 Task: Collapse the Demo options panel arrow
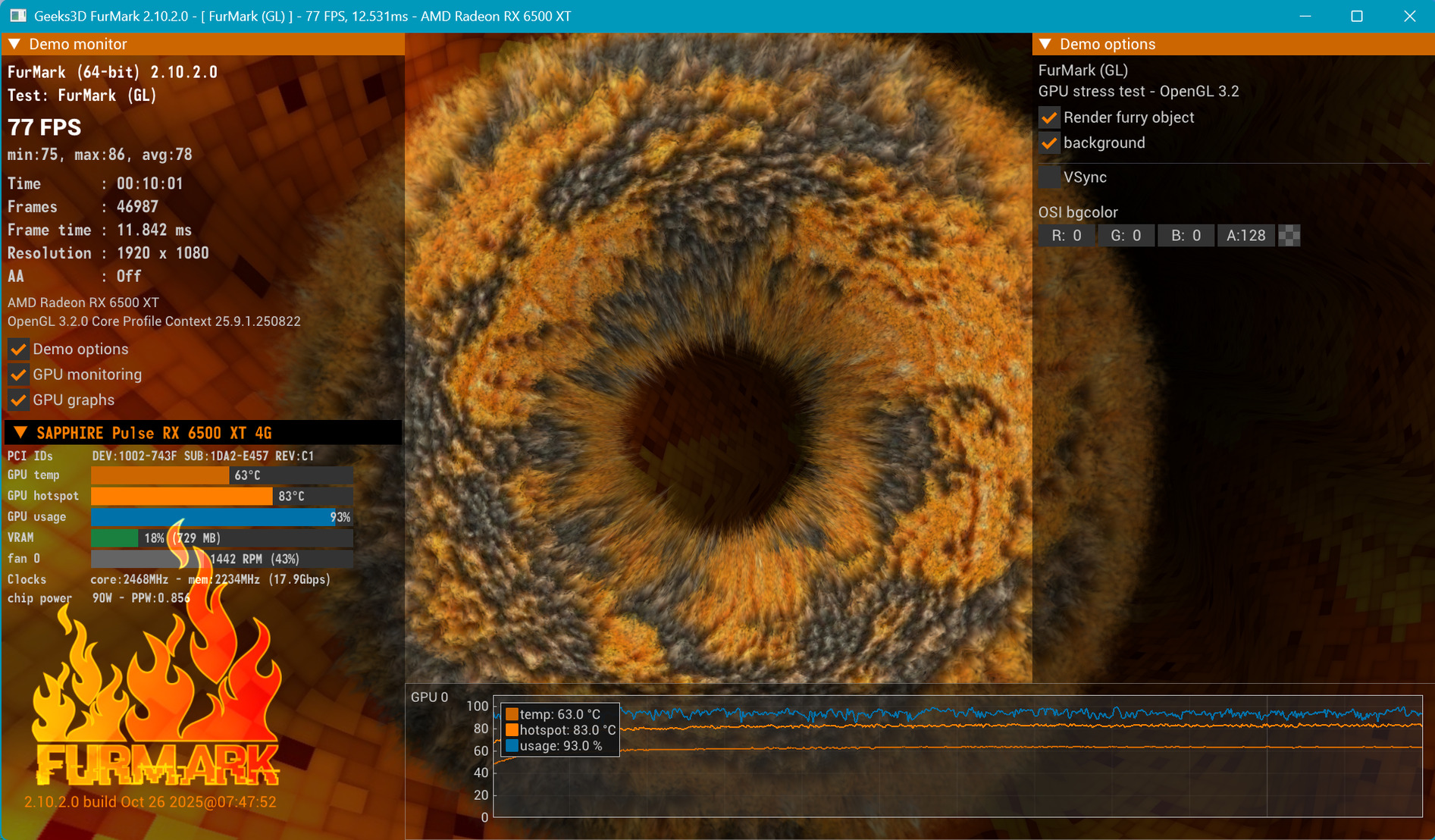tap(1045, 44)
